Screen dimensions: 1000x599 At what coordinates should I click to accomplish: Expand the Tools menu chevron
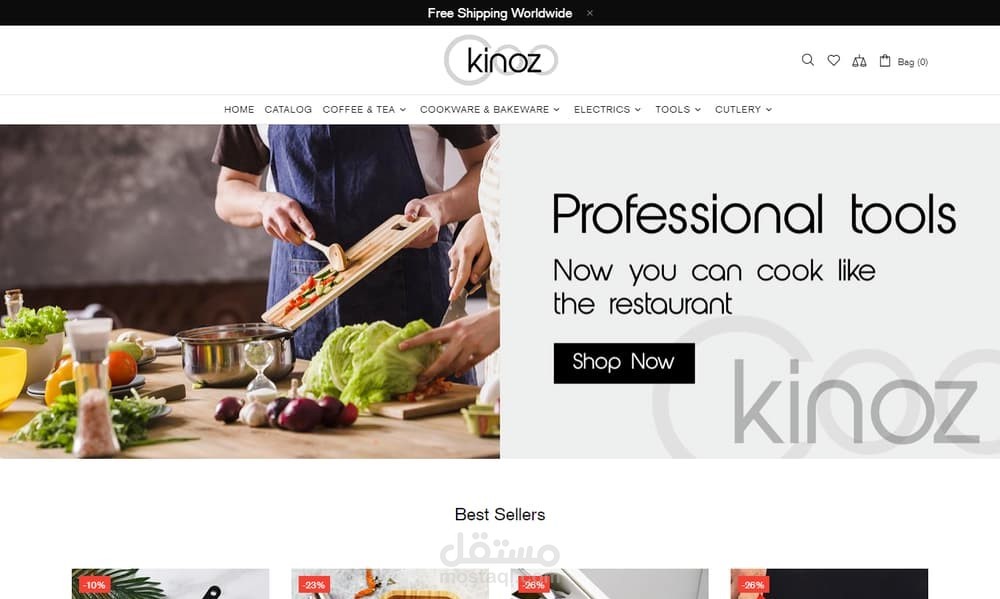[698, 110]
